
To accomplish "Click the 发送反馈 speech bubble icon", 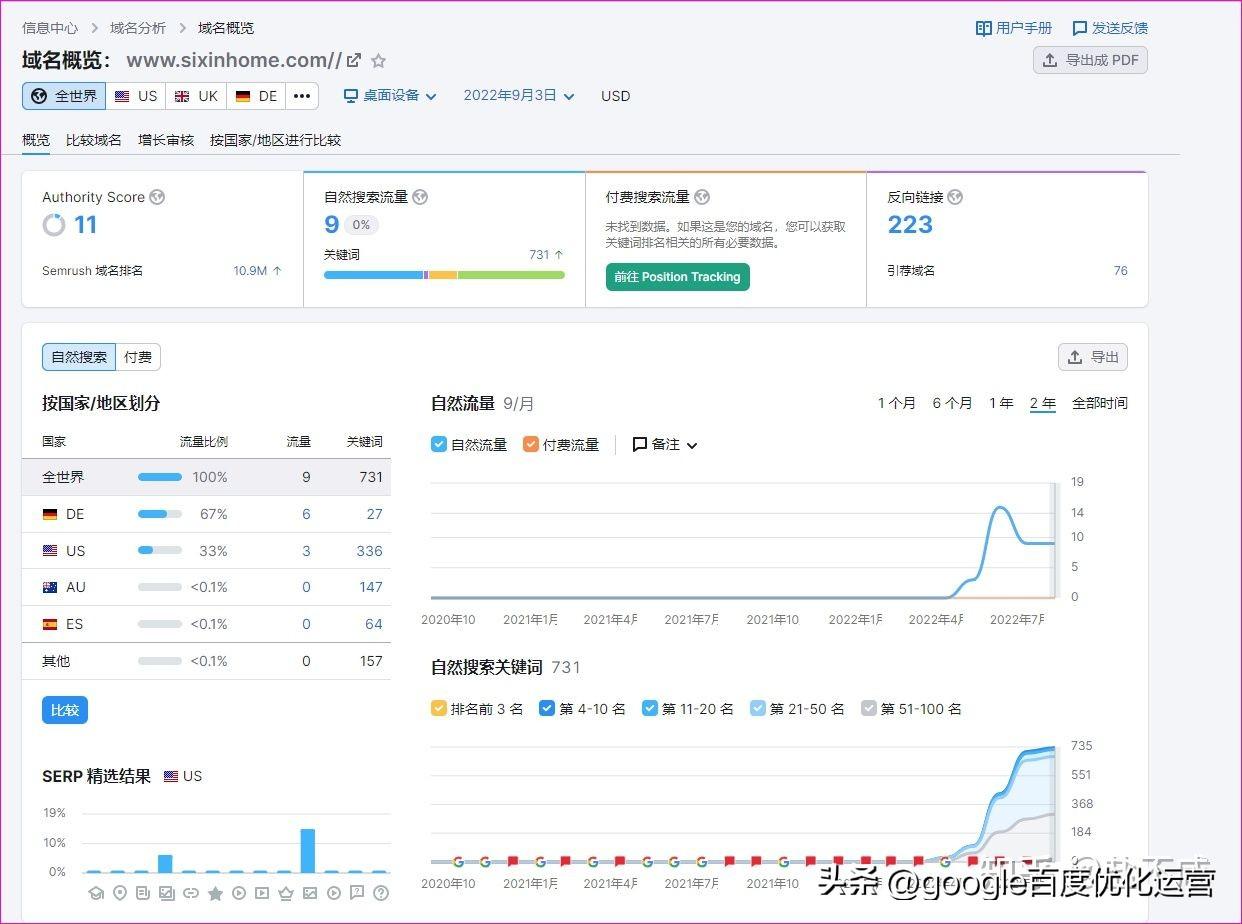I will pos(1080,28).
